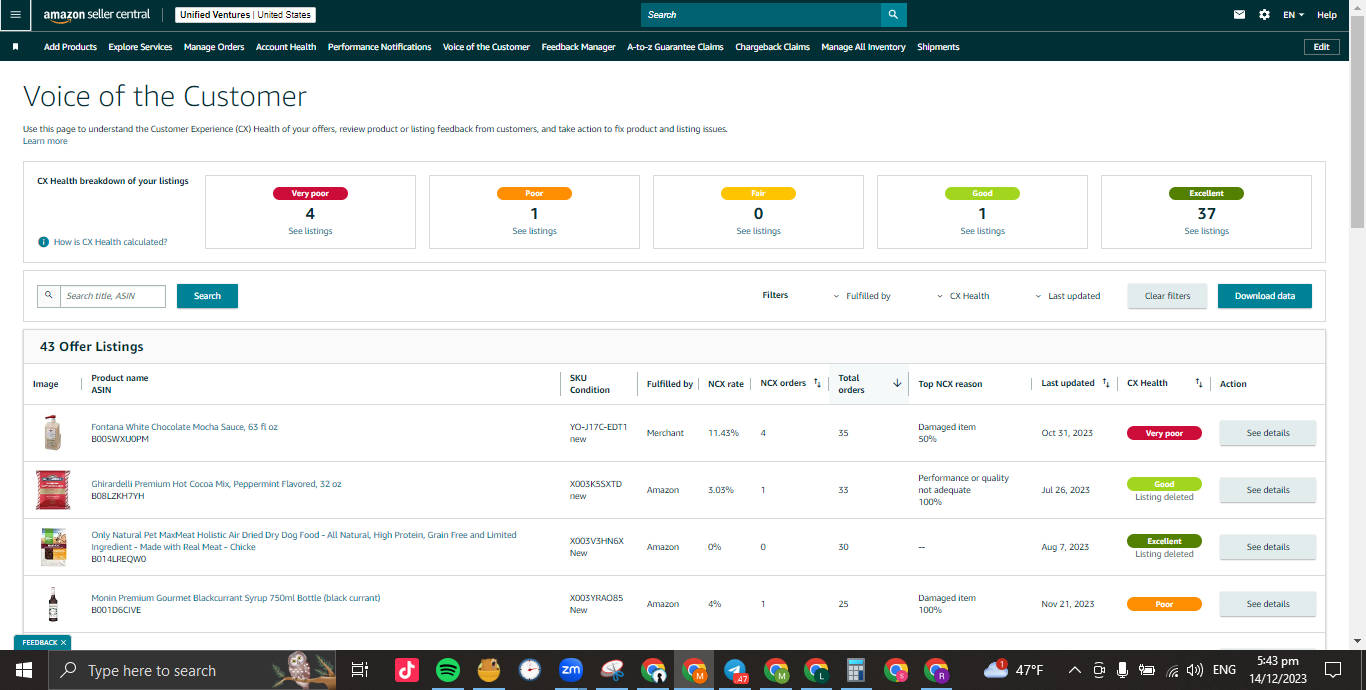Click the Learn more link
This screenshot has width=1366, height=690.
pos(45,141)
